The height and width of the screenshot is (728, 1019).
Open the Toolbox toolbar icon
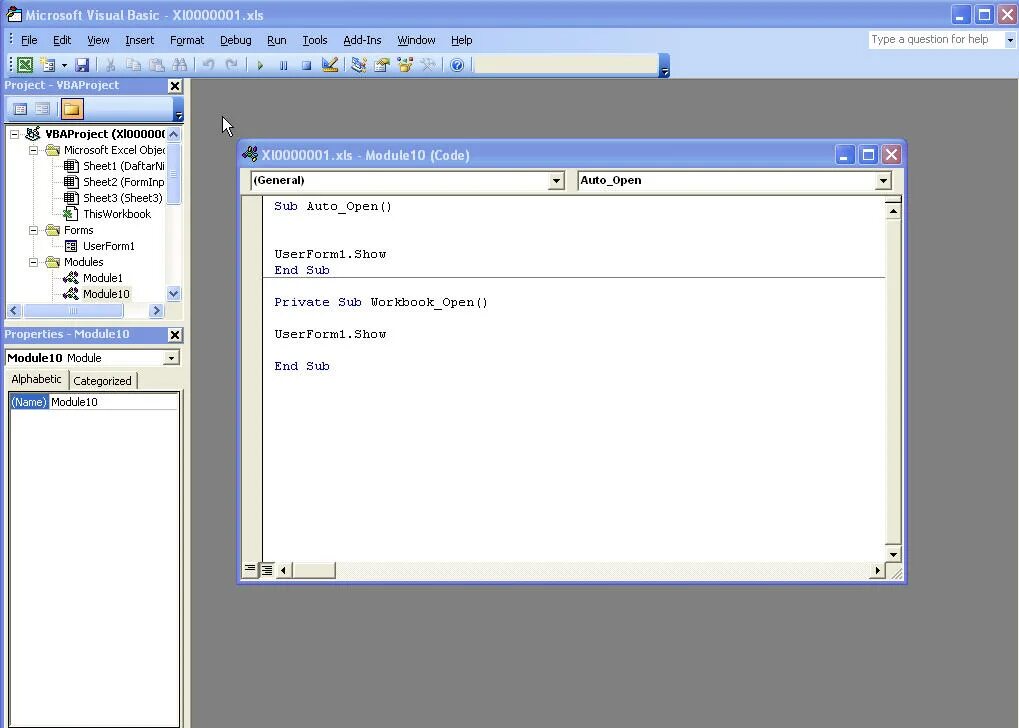pos(428,64)
